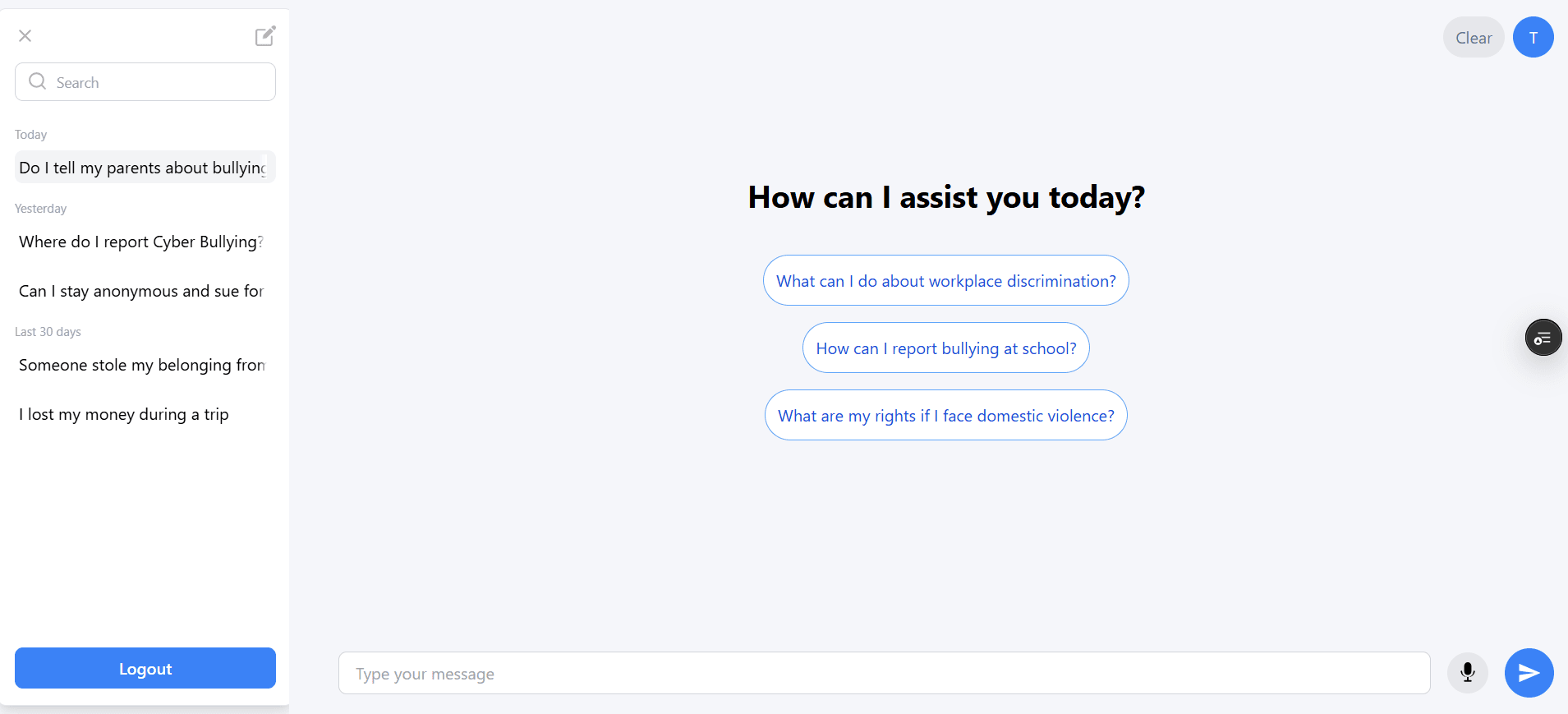Select the bullying at school suggestion

pos(945,348)
